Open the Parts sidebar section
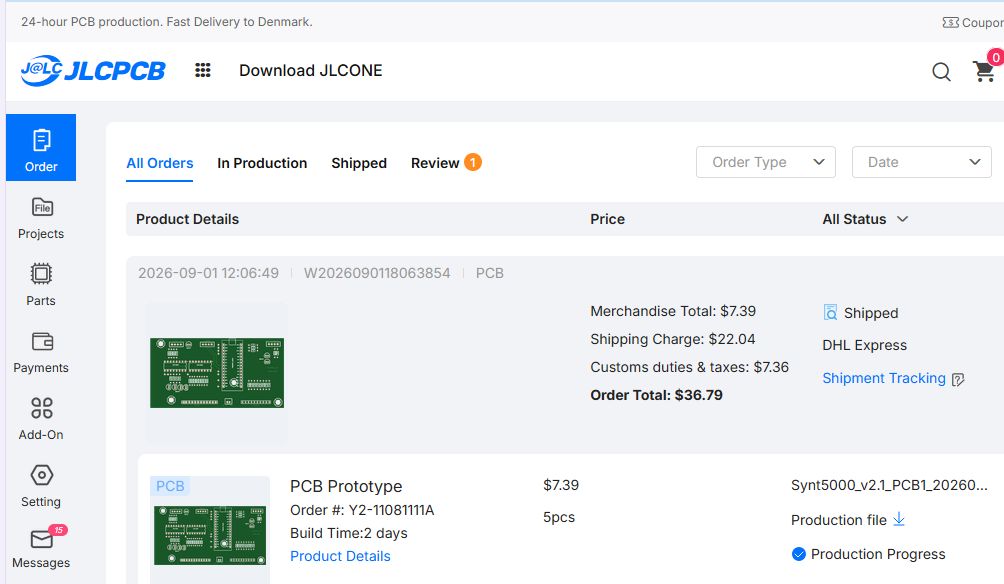The height and width of the screenshot is (584, 1004). (41, 284)
